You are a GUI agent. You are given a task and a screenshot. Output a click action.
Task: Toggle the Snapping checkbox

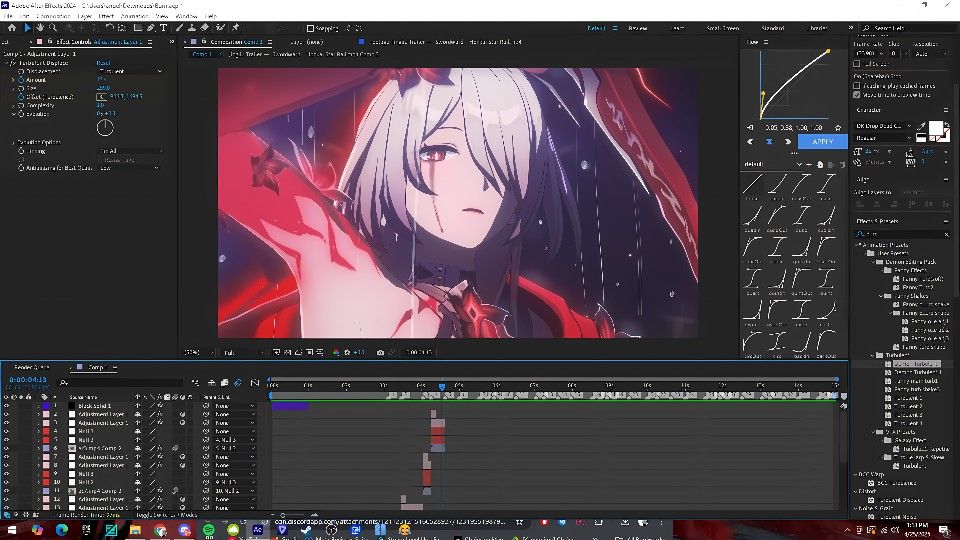click(310, 28)
